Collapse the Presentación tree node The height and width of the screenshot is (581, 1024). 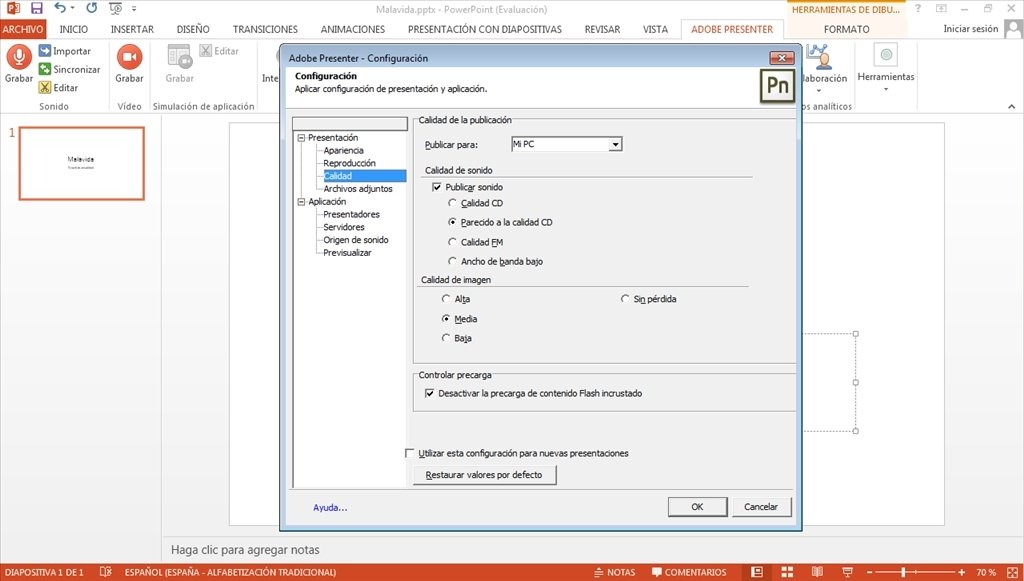click(x=301, y=138)
